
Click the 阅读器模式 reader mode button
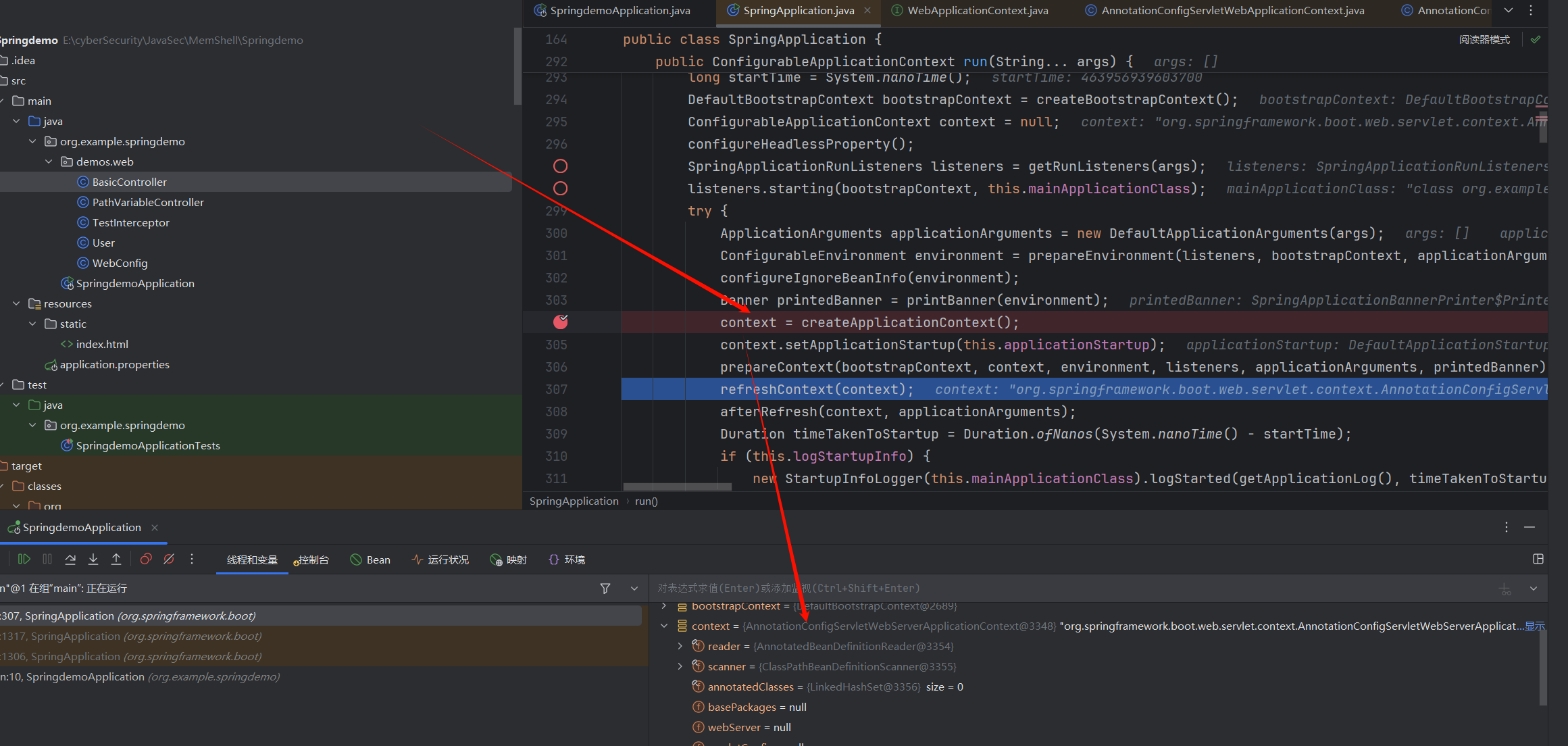tap(1484, 40)
